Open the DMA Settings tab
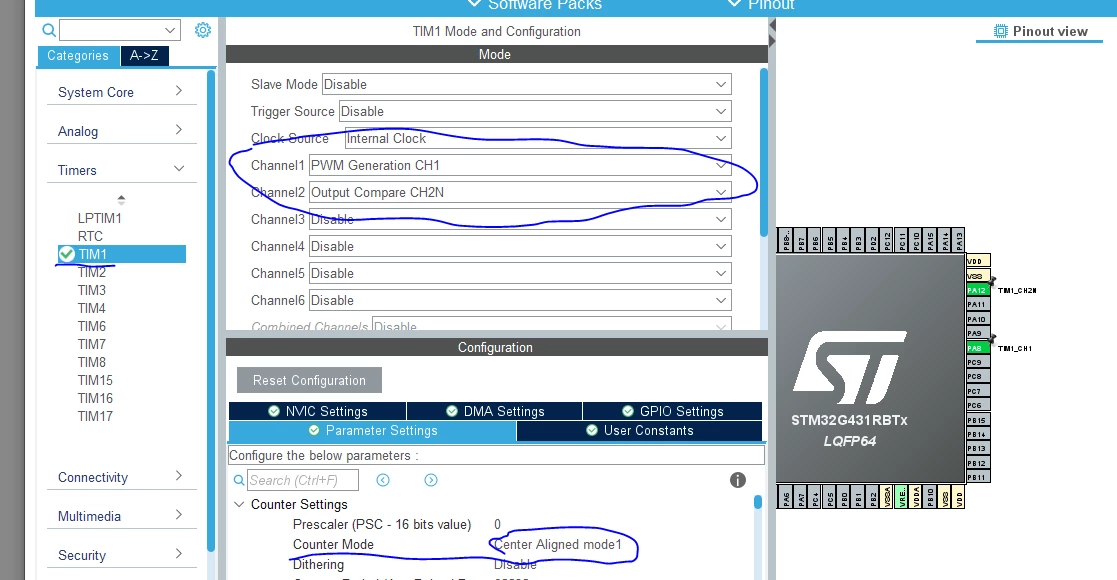This screenshot has width=1117, height=580. (x=495, y=411)
